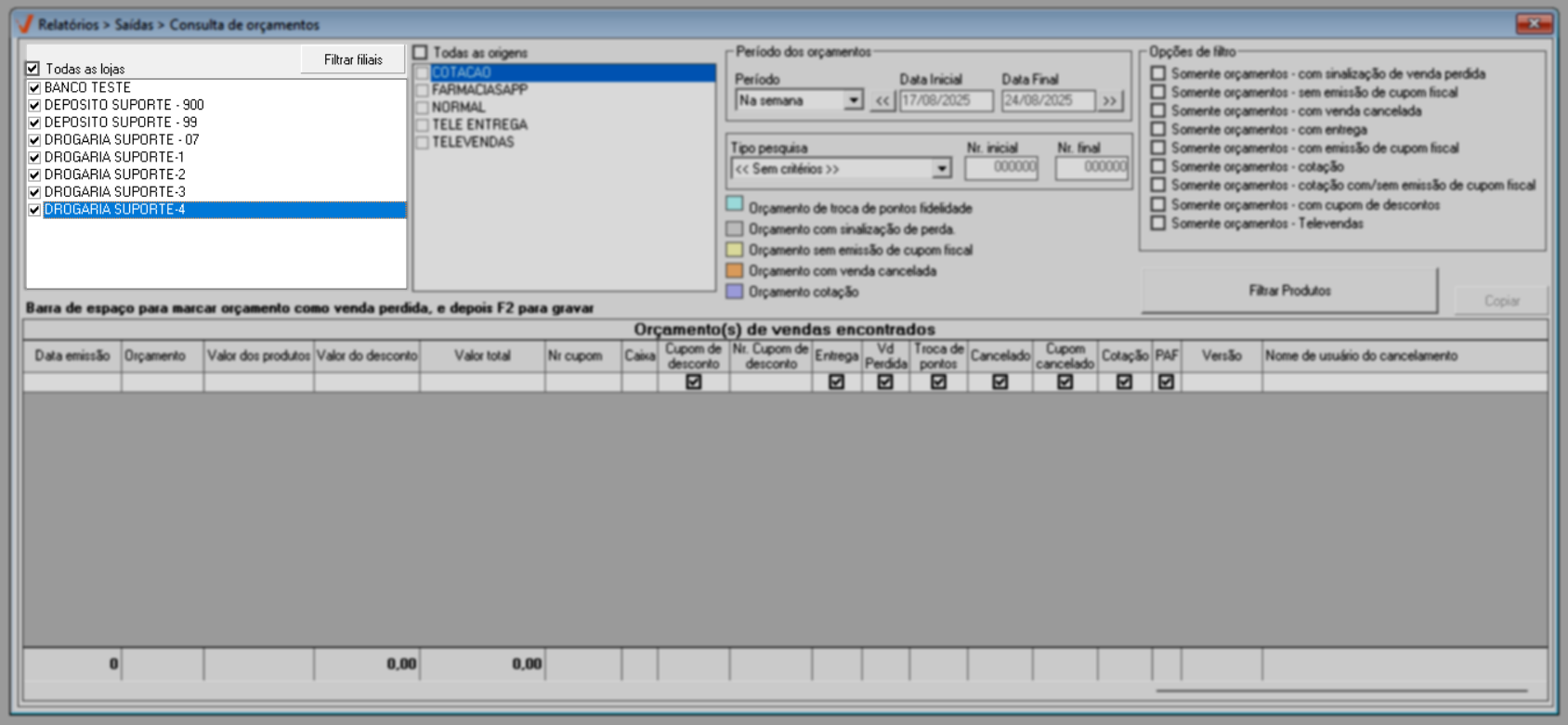
Task: Check the TELEVENDAS origin
Action: pyautogui.click(x=423, y=143)
